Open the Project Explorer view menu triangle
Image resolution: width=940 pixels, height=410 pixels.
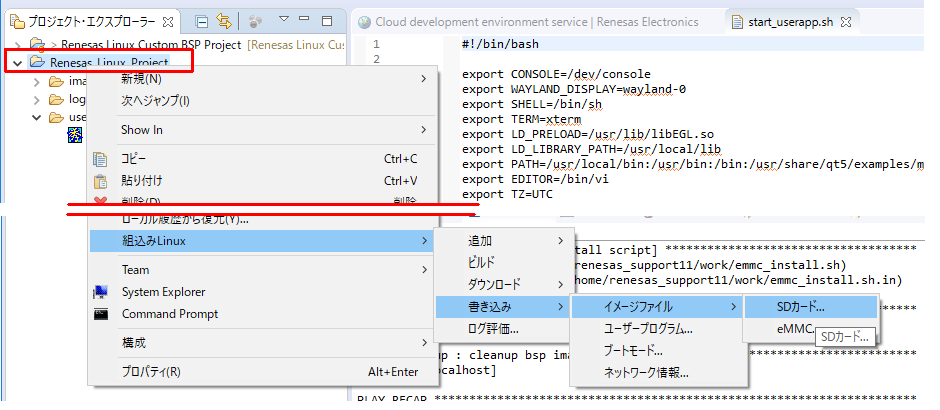click(x=283, y=20)
